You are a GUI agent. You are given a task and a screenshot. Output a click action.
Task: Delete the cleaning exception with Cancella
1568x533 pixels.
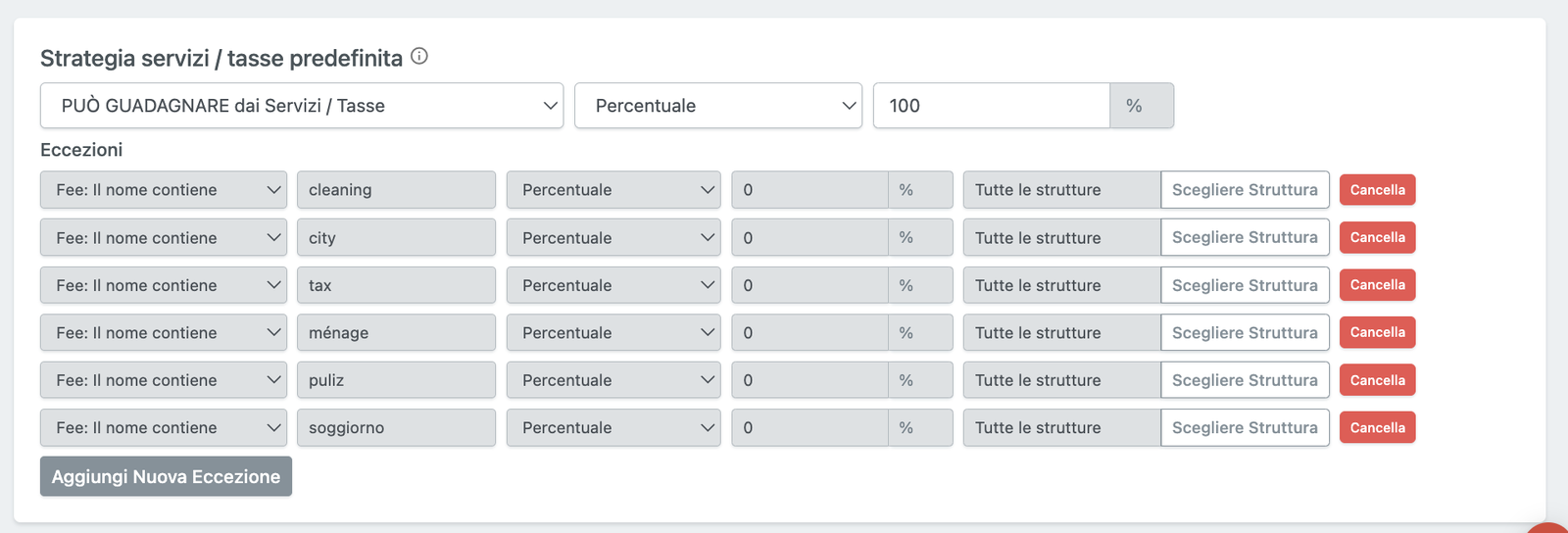[x=1377, y=190]
